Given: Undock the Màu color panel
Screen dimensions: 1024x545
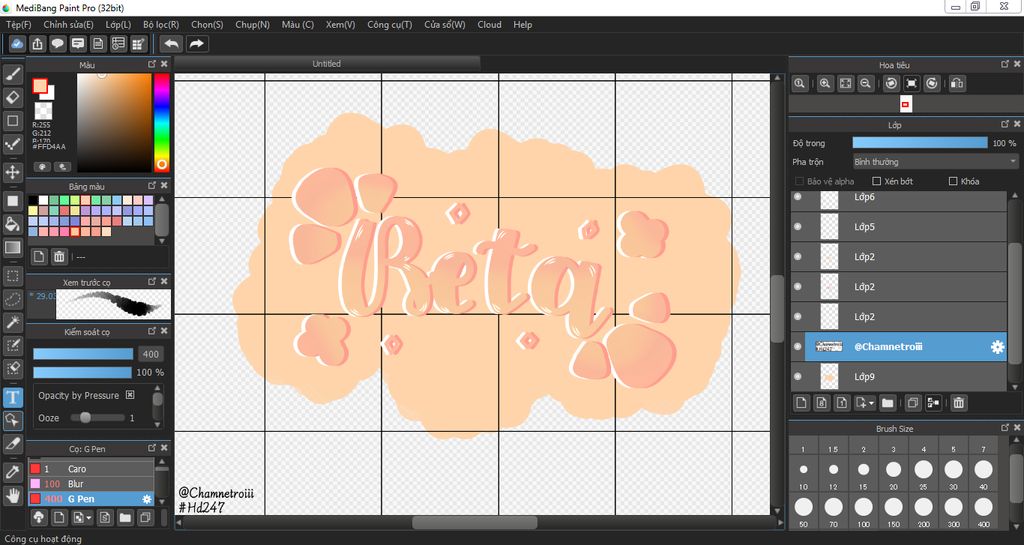Looking at the screenshot, I should pyautogui.click(x=152, y=64).
